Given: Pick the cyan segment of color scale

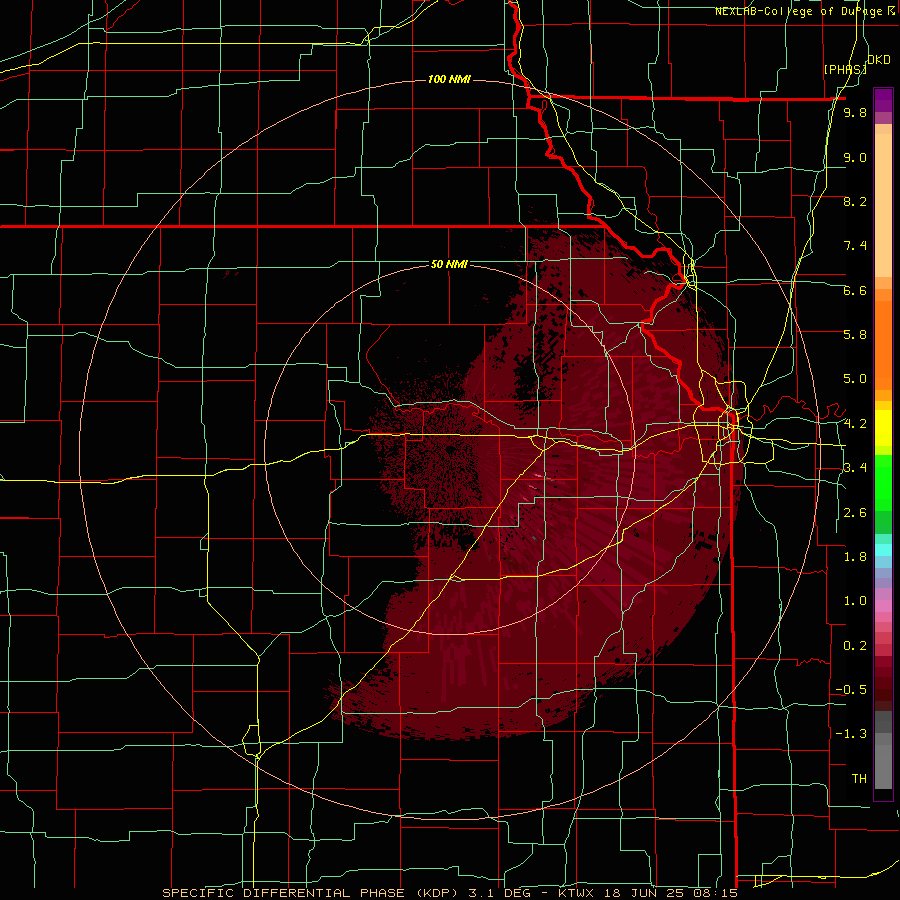Looking at the screenshot, I should (883, 550).
